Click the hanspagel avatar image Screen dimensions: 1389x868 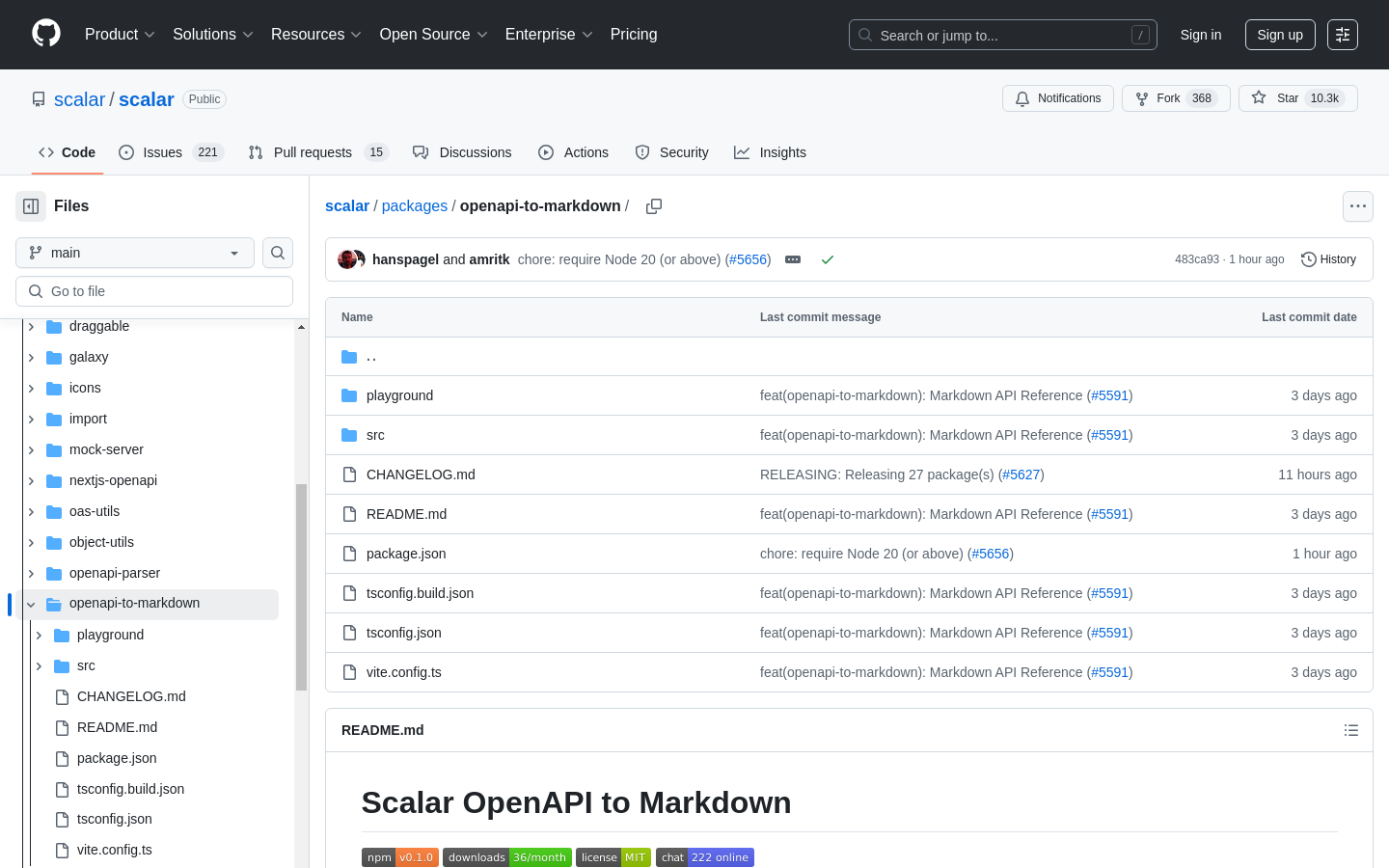point(346,259)
